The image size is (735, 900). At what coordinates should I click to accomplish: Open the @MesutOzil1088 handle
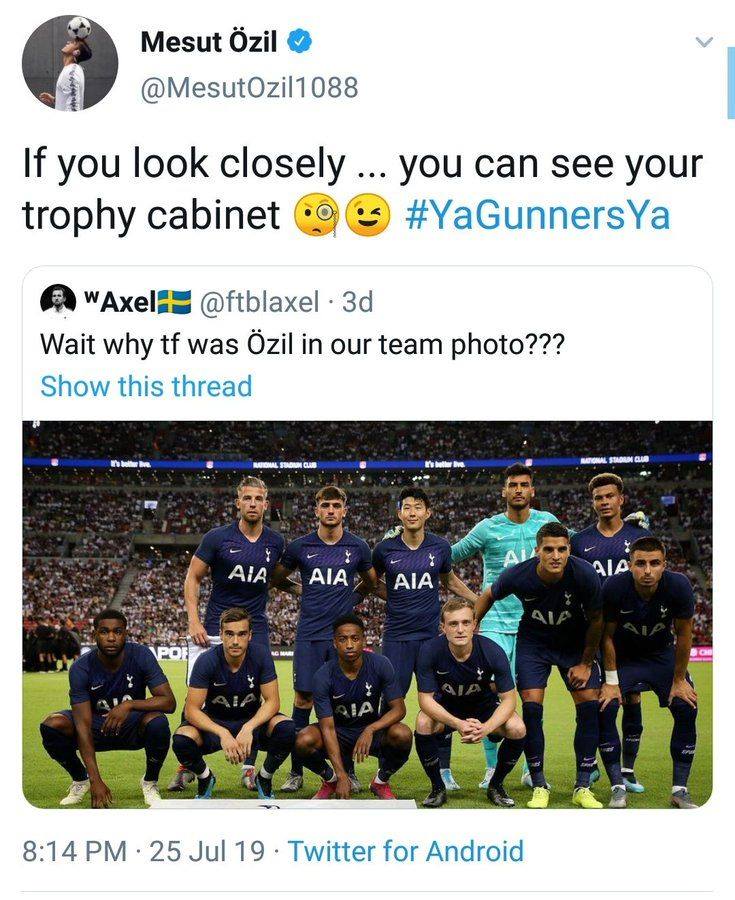[x=250, y=88]
